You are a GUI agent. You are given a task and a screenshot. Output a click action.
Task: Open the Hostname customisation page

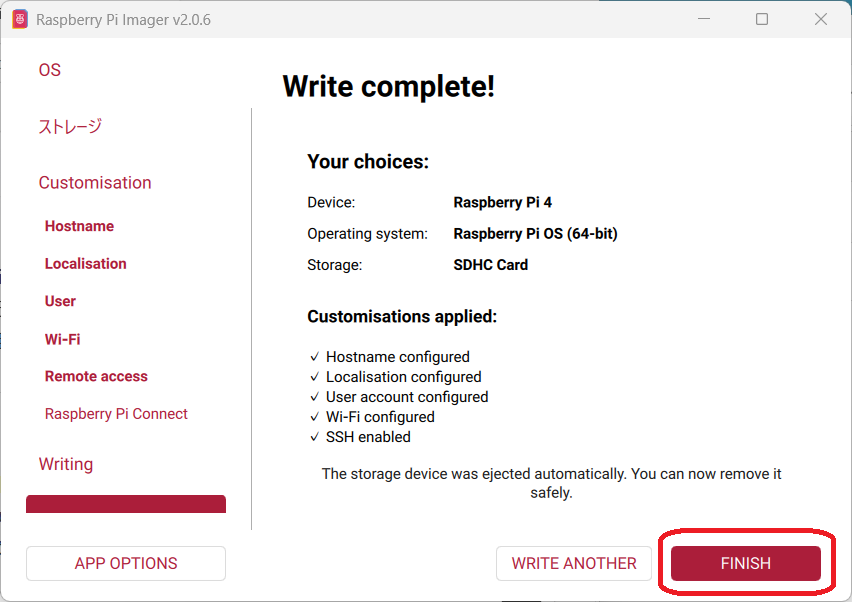pyautogui.click(x=79, y=226)
